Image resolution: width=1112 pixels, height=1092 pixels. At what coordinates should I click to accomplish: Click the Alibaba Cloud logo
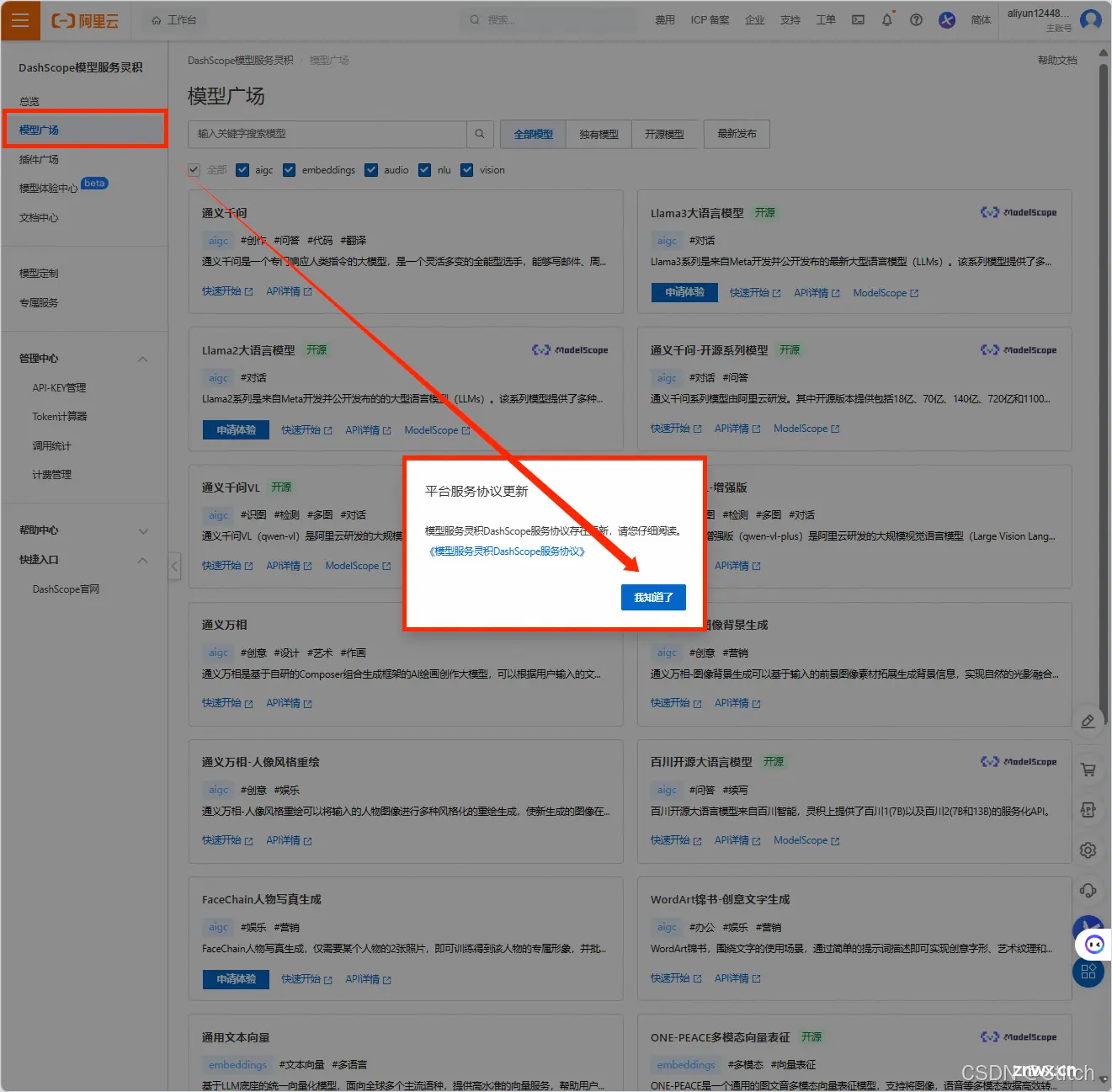(x=85, y=21)
